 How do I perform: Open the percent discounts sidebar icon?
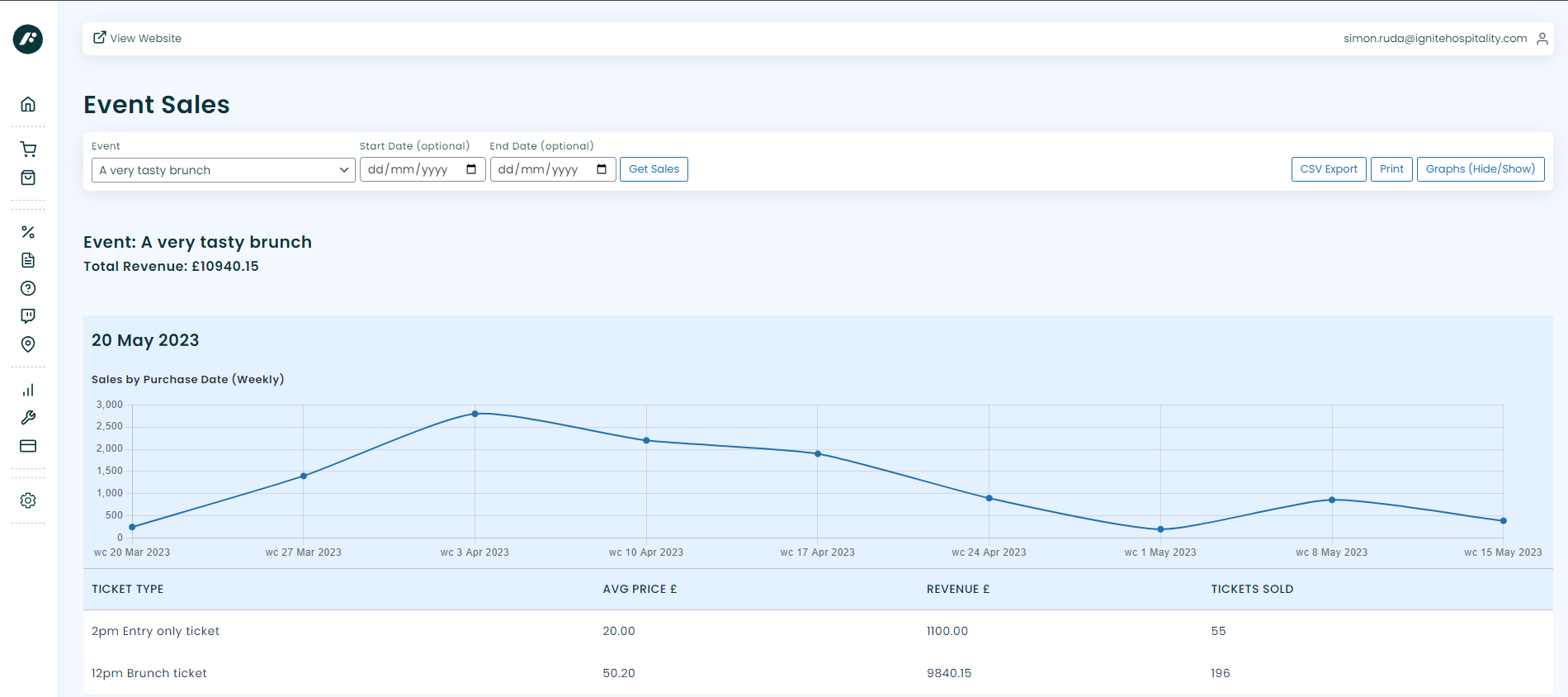28,232
